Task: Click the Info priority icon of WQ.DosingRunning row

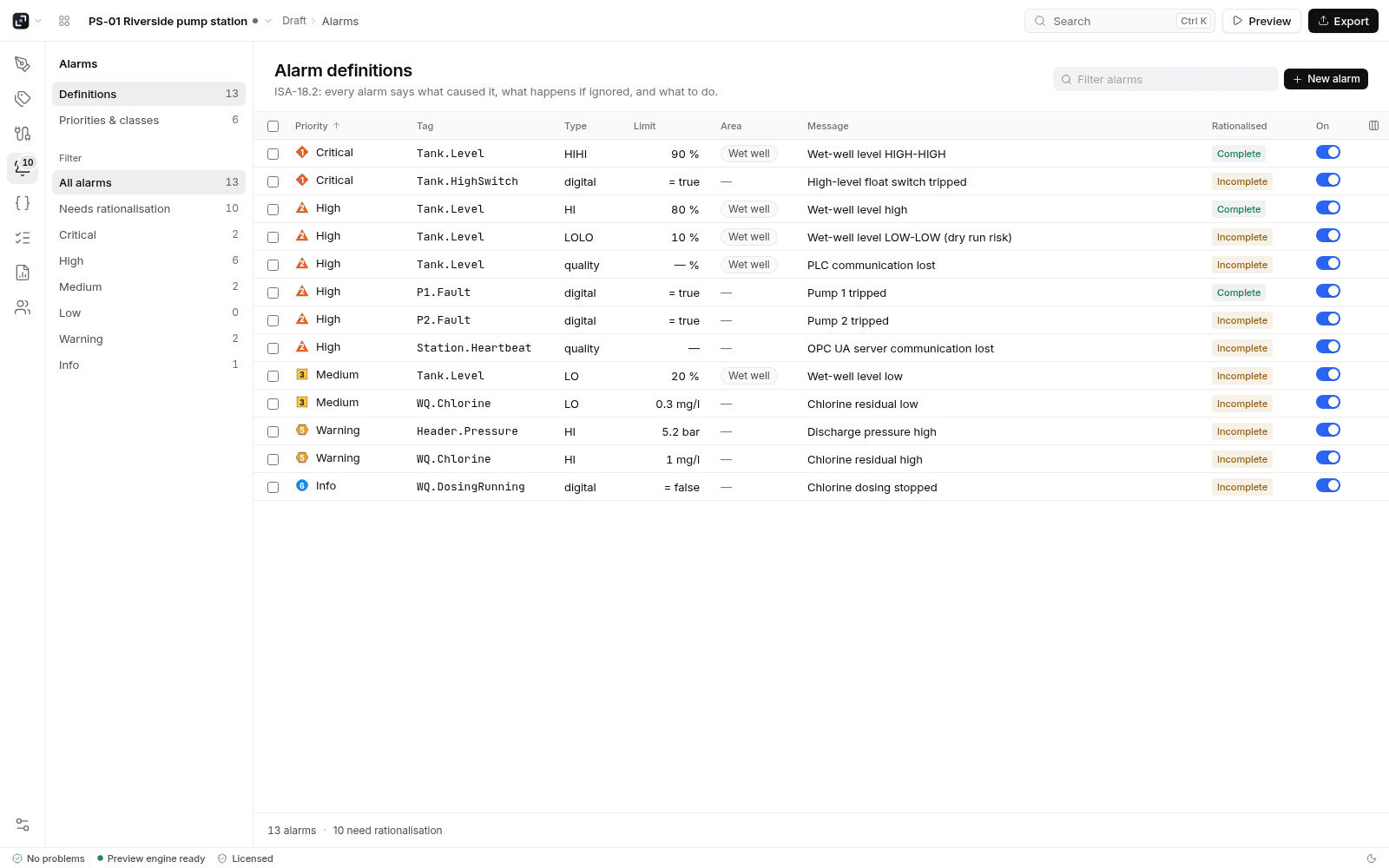Action: point(302,485)
